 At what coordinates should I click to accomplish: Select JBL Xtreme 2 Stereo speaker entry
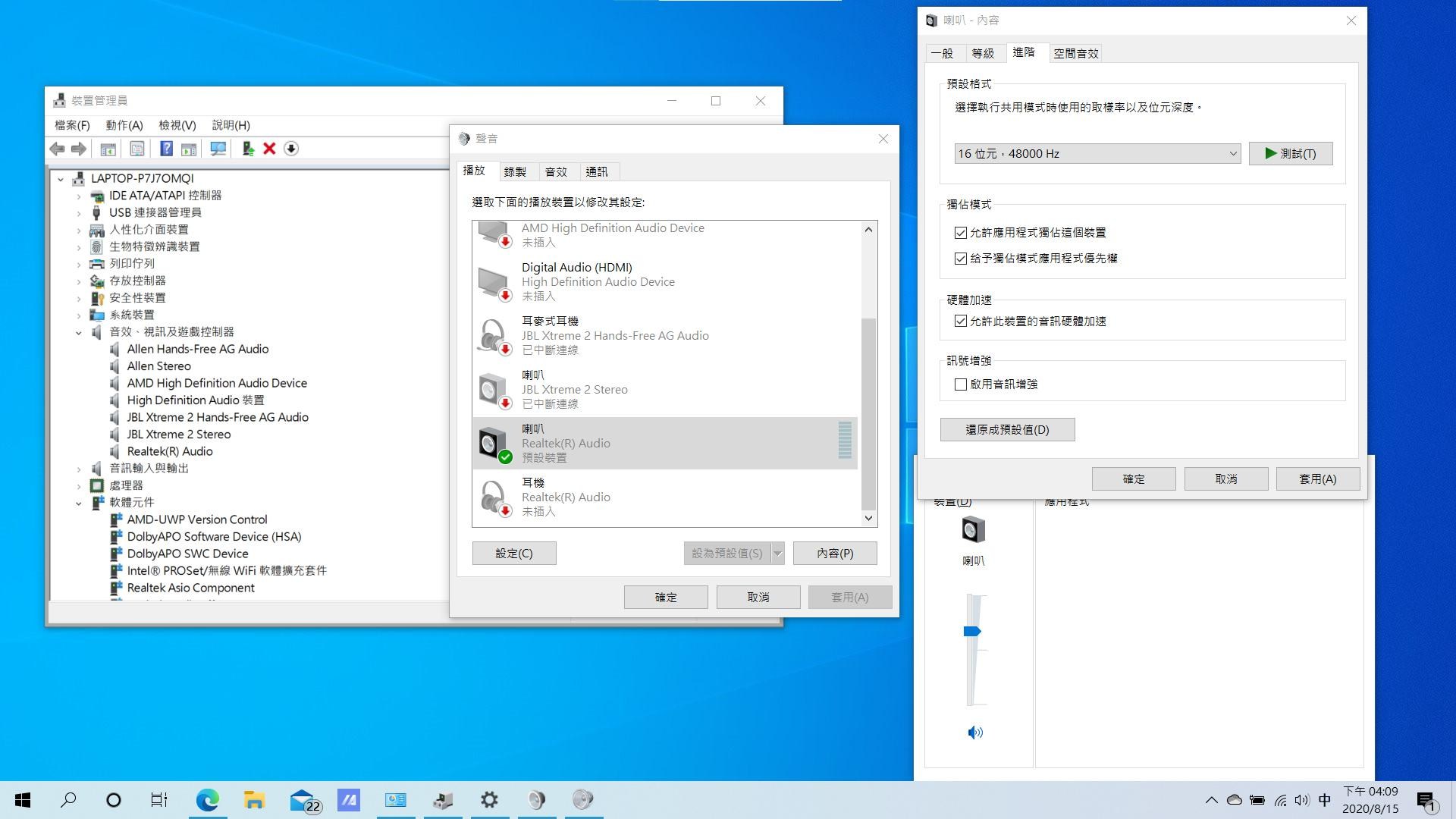[x=665, y=389]
